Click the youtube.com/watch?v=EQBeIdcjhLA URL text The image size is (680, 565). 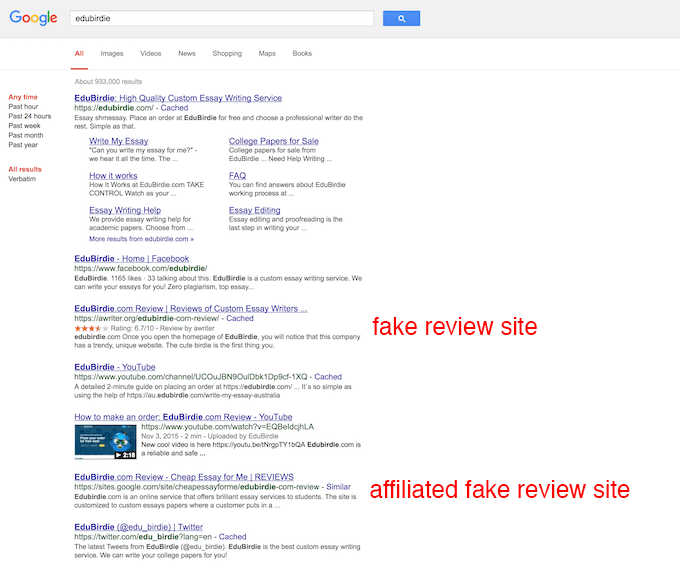227,427
